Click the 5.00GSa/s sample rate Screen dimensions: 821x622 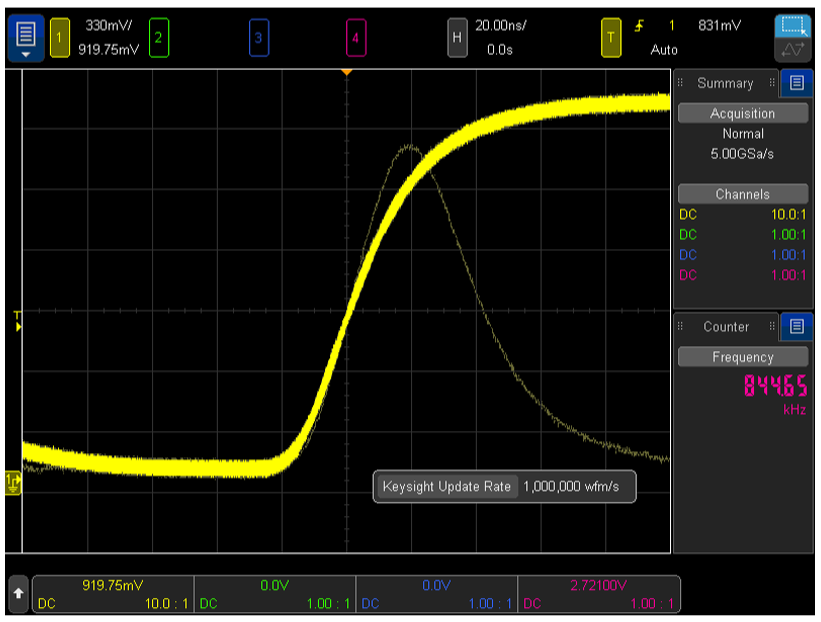point(742,154)
